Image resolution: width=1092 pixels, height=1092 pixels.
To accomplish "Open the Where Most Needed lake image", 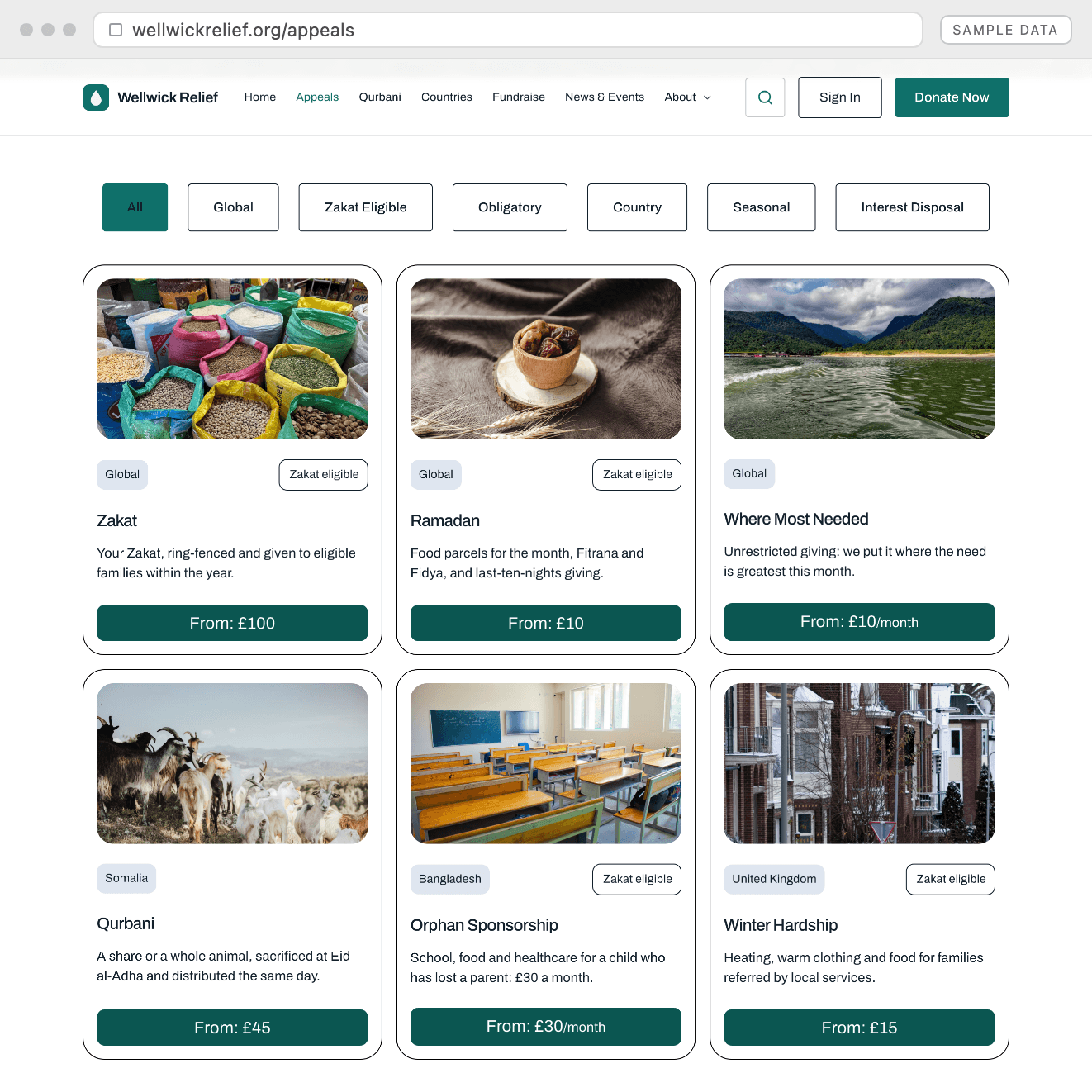I will click(859, 358).
